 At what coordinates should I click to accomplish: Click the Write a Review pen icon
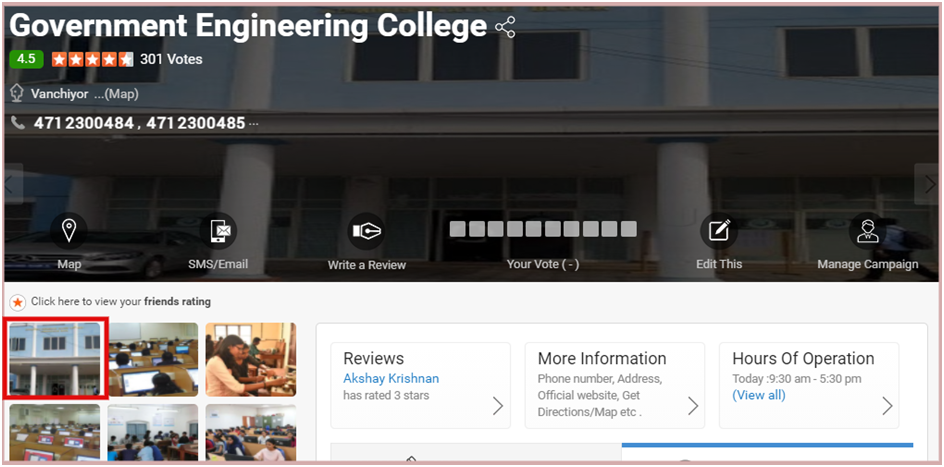tap(367, 231)
